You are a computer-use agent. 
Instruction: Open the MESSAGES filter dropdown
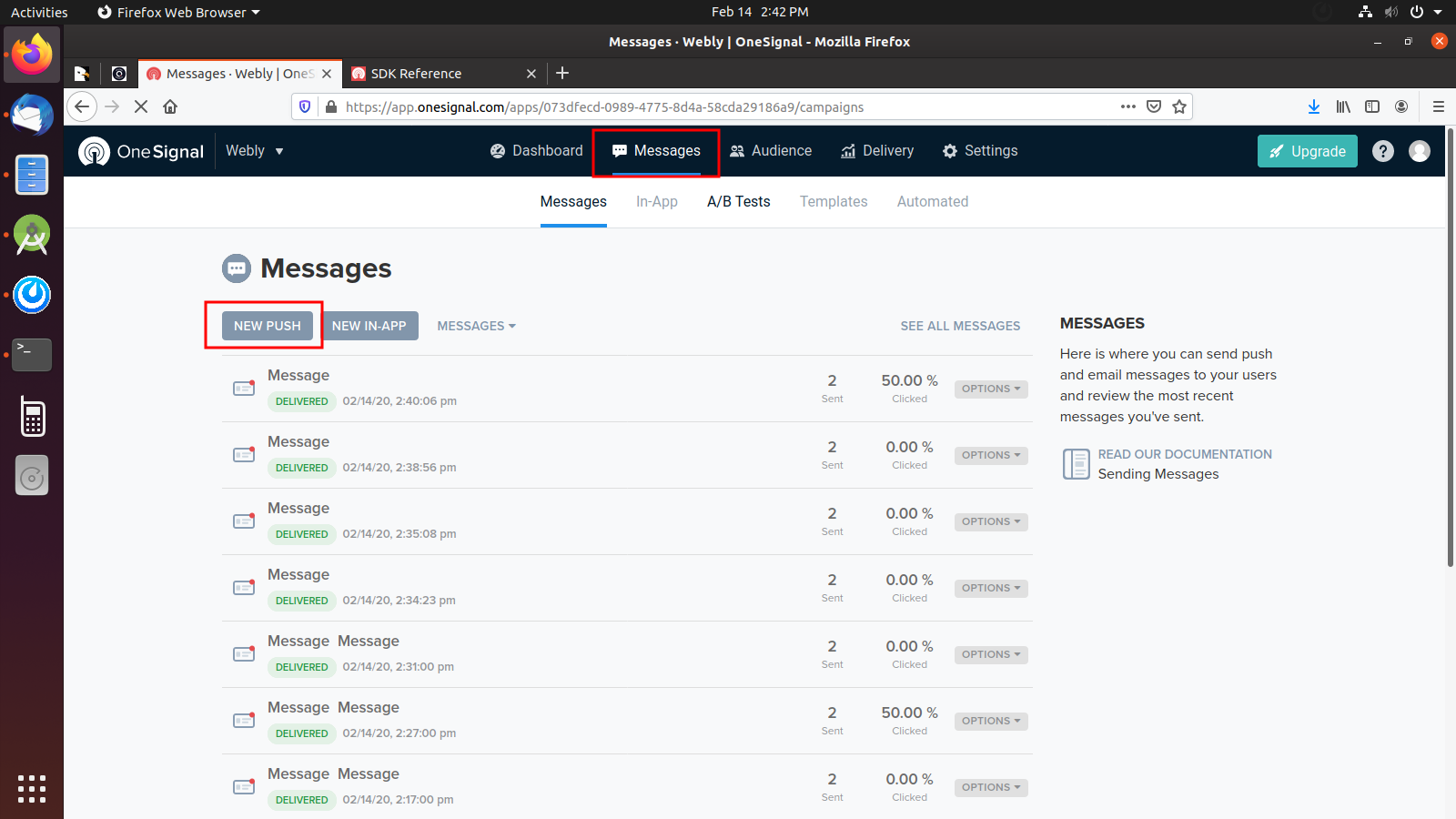point(475,325)
